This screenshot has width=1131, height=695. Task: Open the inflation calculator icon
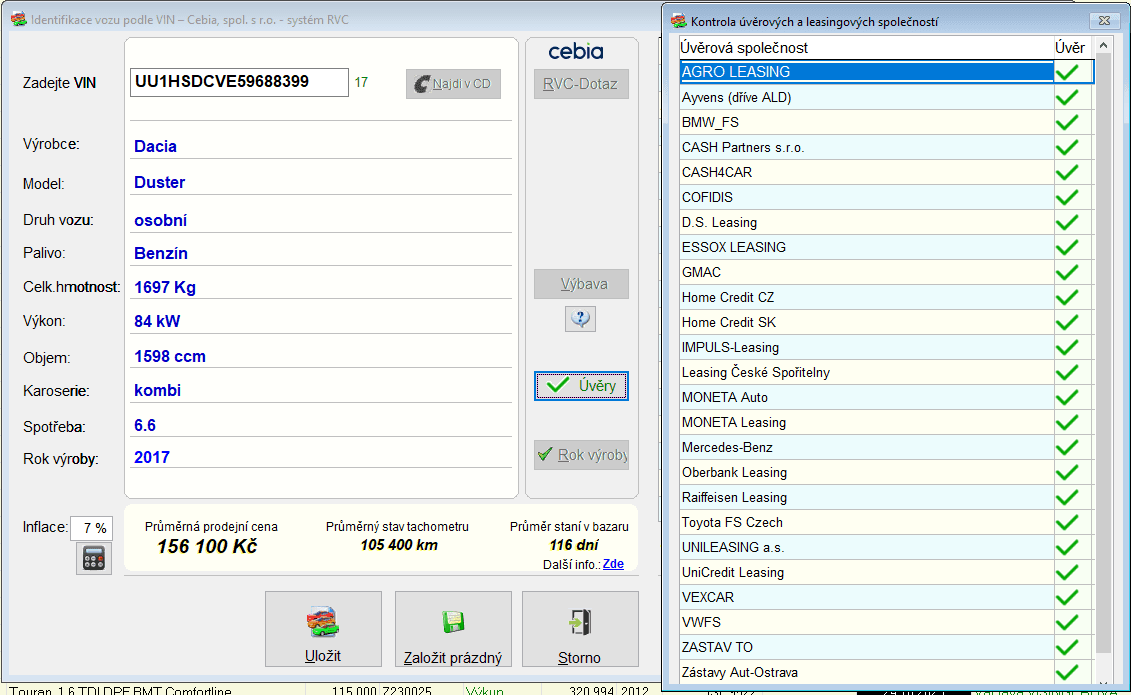click(x=94, y=558)
